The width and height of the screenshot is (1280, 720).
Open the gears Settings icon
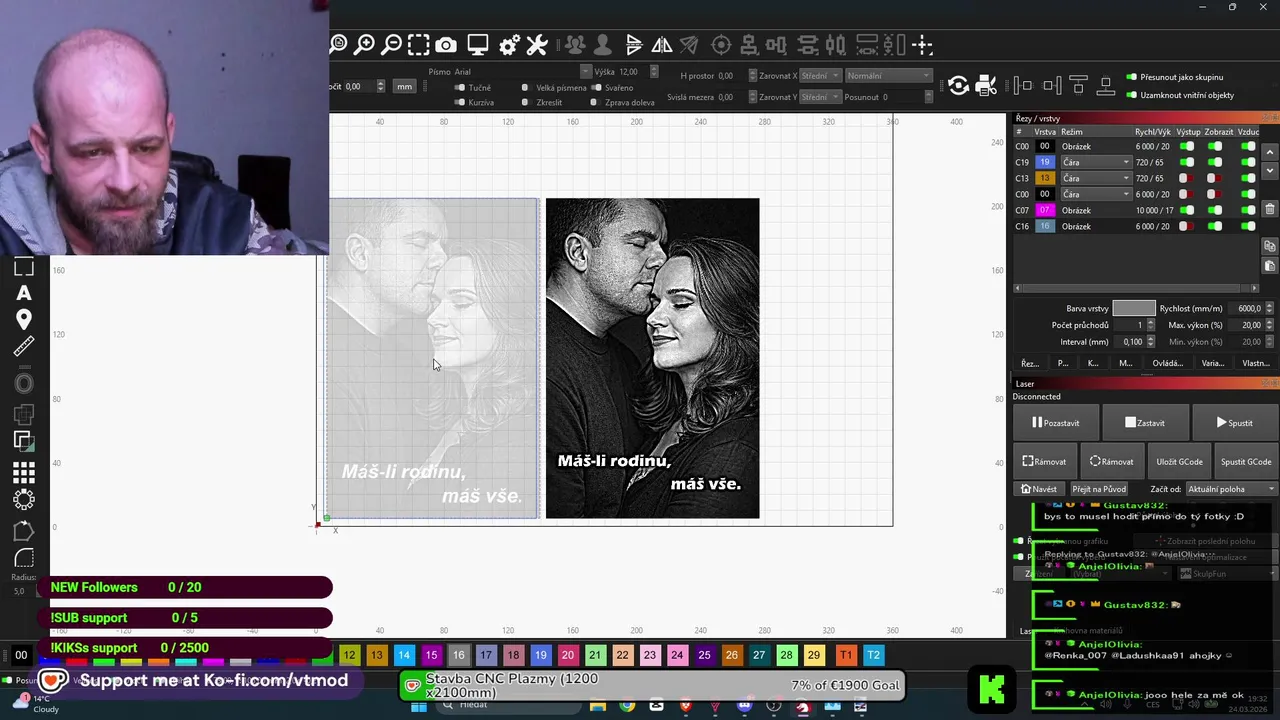[509, 45]
